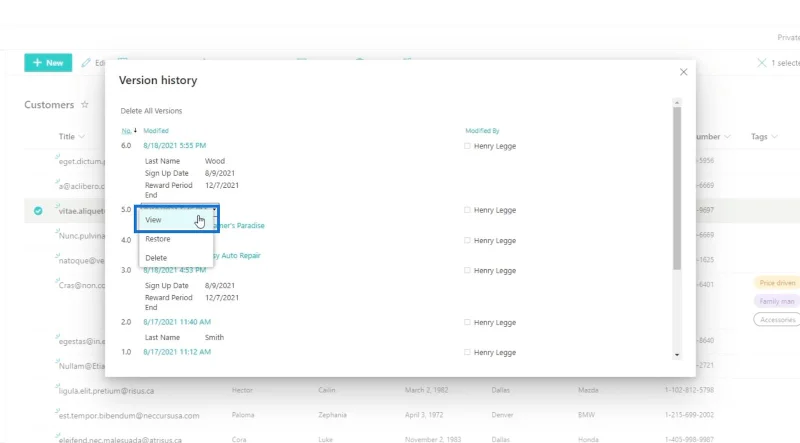Click the Edit pencil icon in toolbar
Image resolution: width=800 pixels, height=443 pixels.
[86, 63]
